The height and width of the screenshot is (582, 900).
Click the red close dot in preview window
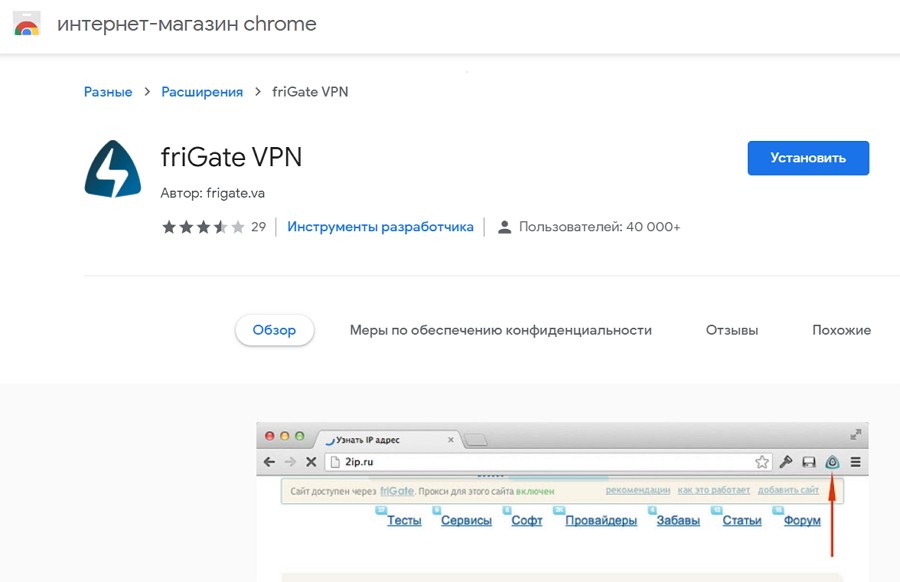[269, 436]
